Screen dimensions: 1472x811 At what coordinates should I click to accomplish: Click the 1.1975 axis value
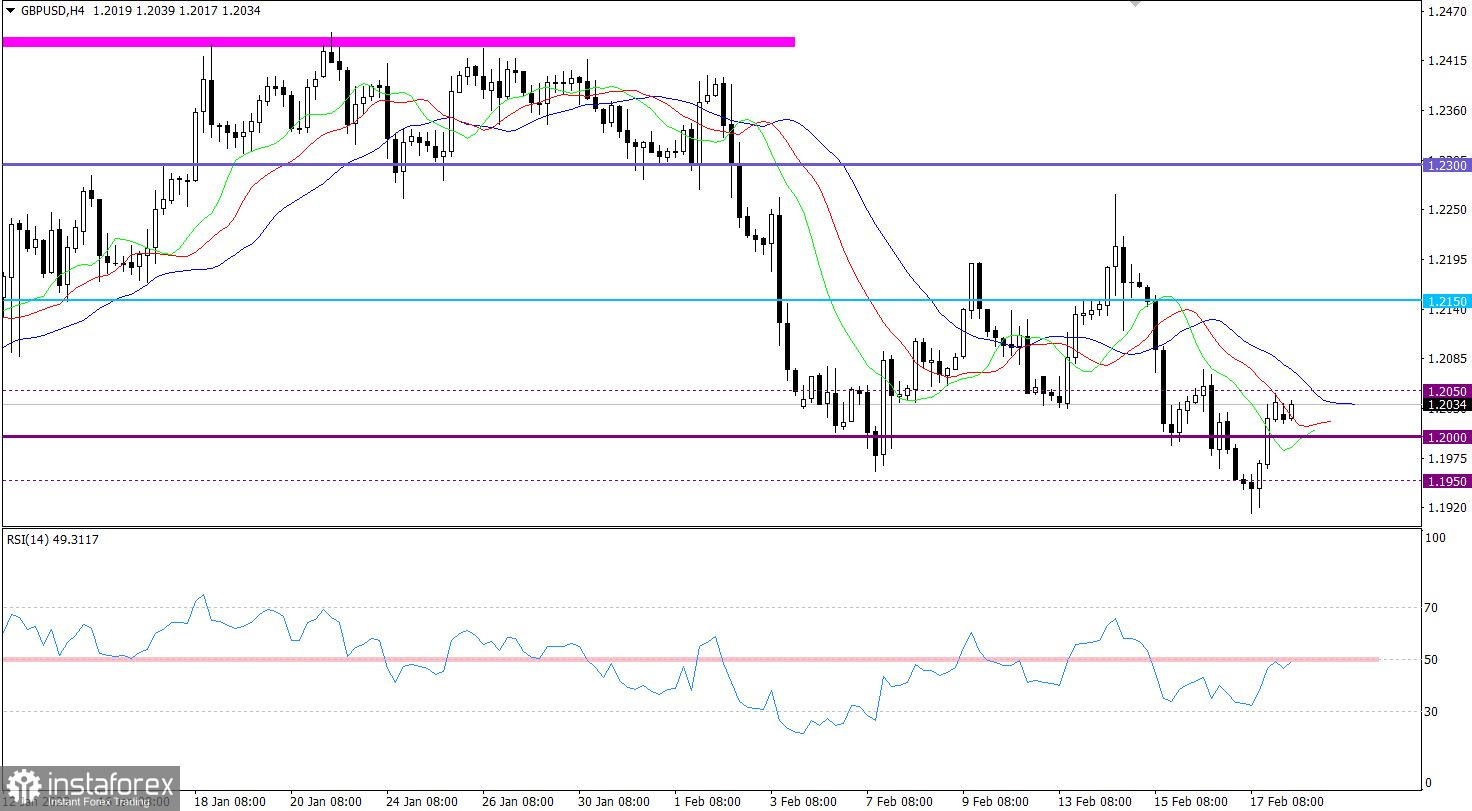pyautogui.click(x=1448, y=458)
